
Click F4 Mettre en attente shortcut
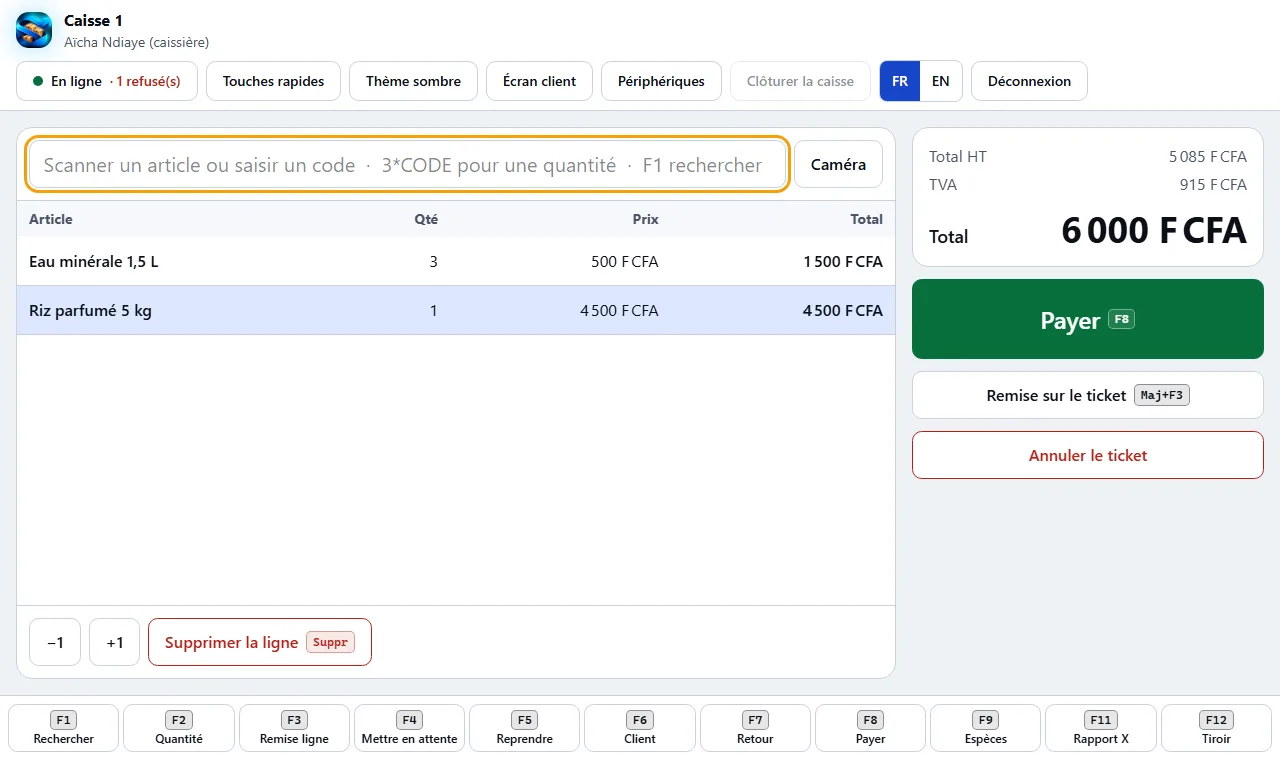tap(409, 728)
